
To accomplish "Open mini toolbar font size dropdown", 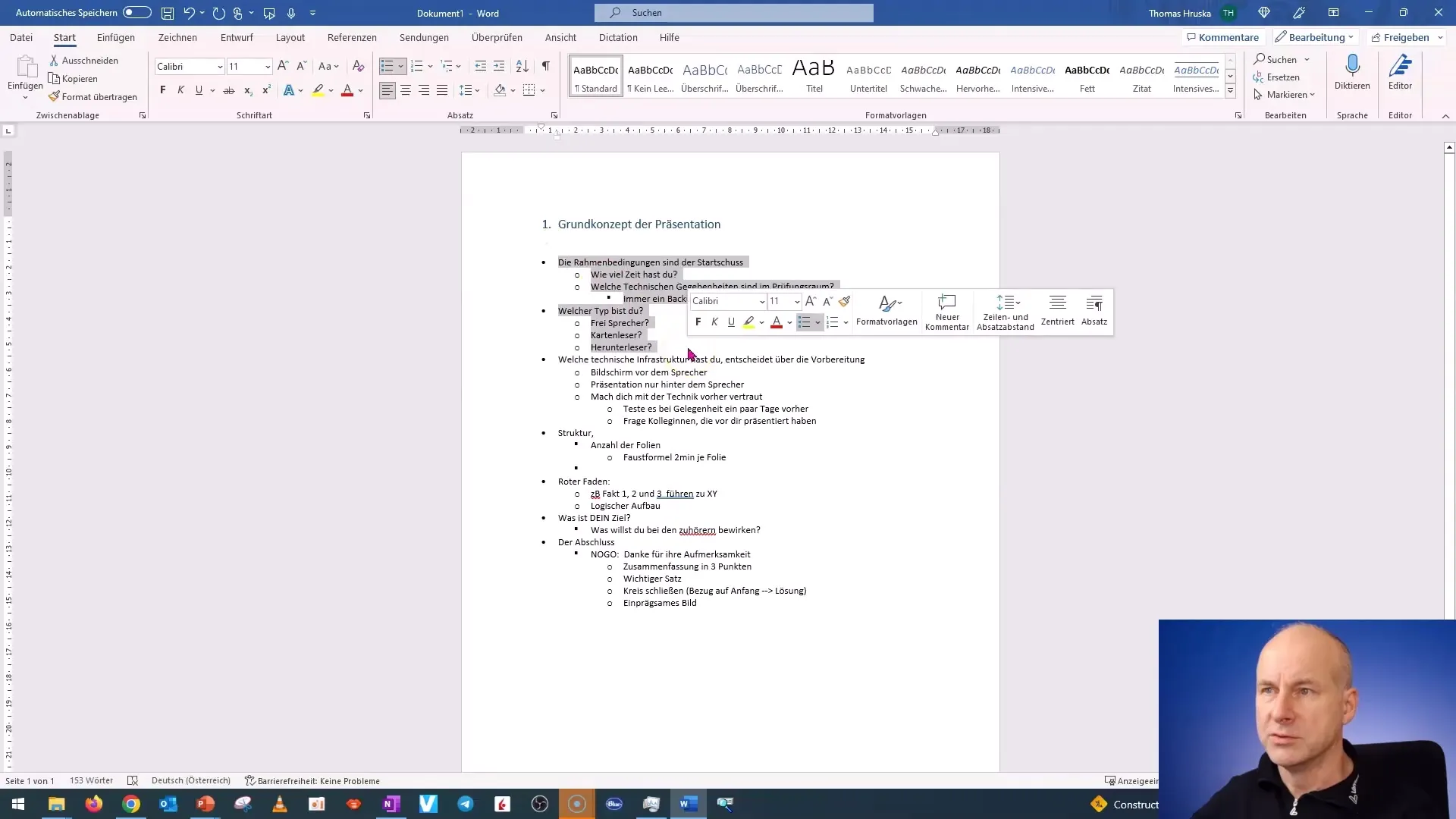I will pyautogui.click(x=797, y=302).
